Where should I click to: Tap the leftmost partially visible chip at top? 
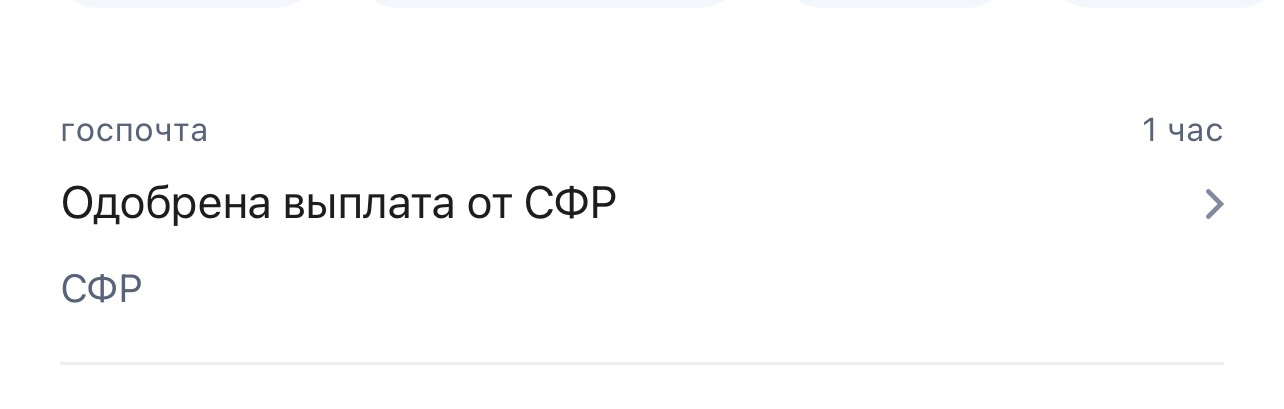tap(190, 3)
